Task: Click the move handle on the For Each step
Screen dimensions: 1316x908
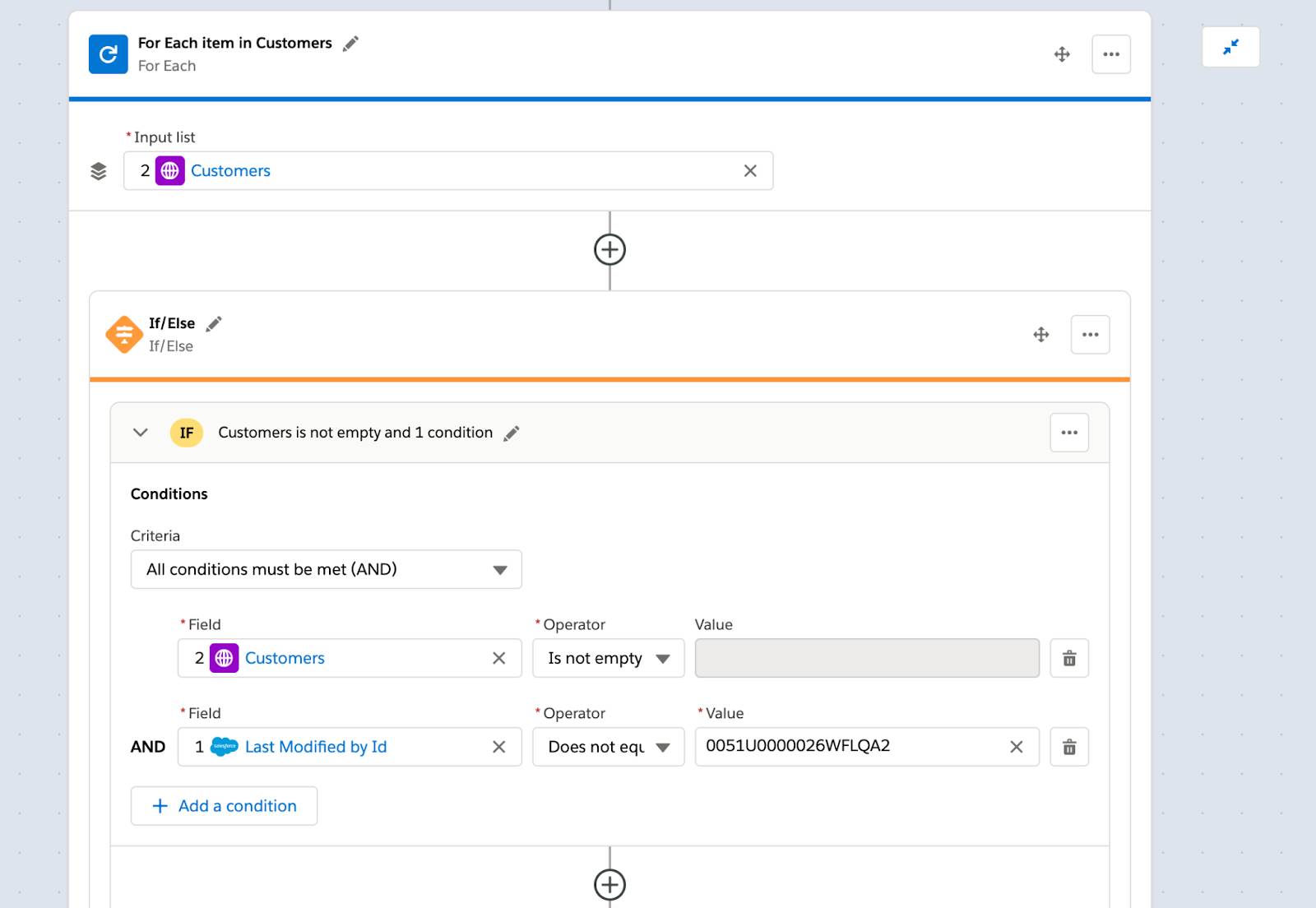Action: 1062,54
